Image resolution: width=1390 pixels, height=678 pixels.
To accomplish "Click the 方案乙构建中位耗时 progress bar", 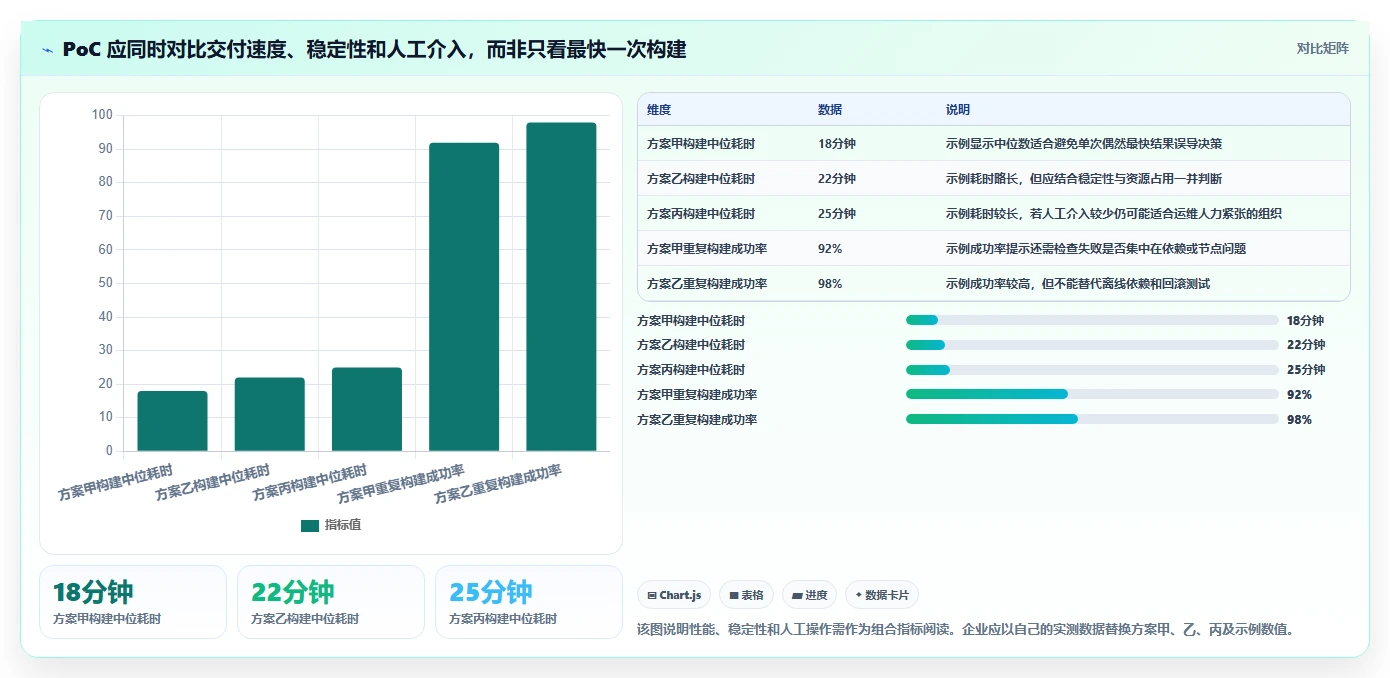I will (x=1092, y=345).
